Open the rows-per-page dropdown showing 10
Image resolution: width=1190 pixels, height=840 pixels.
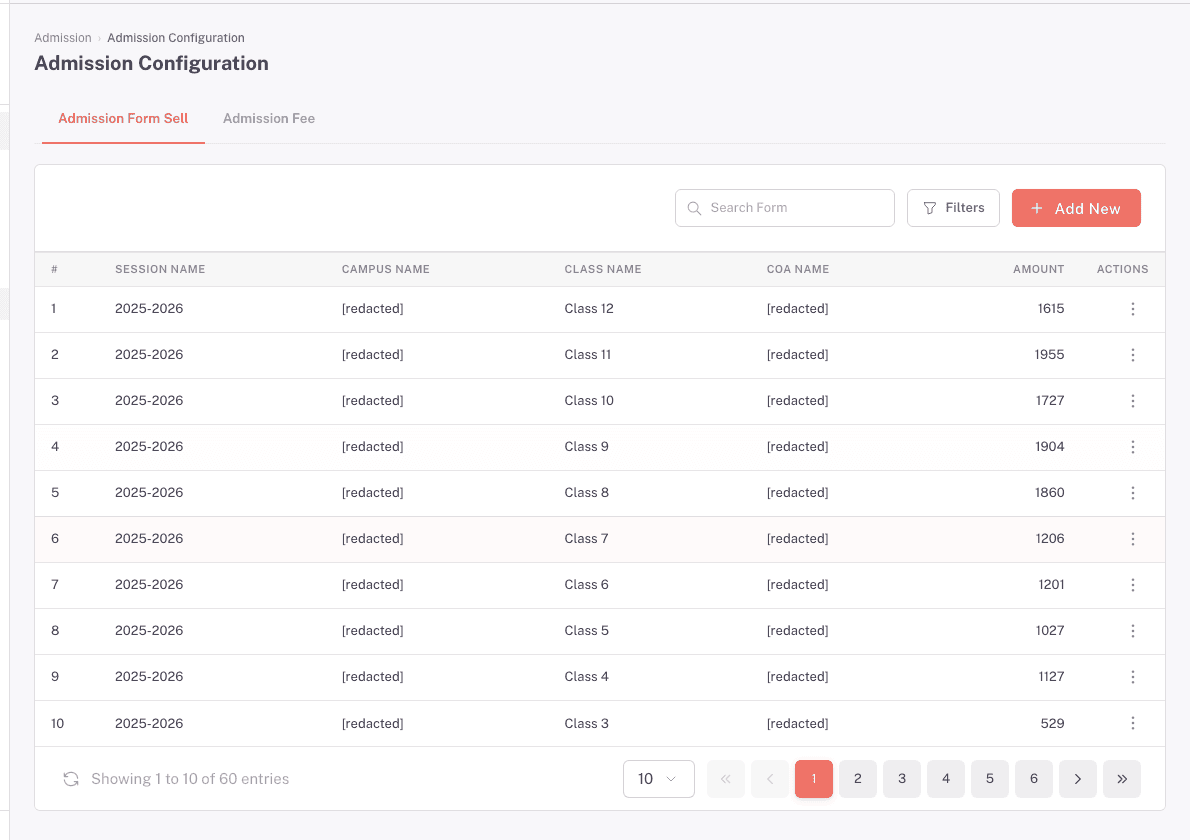tap(659, 779)
